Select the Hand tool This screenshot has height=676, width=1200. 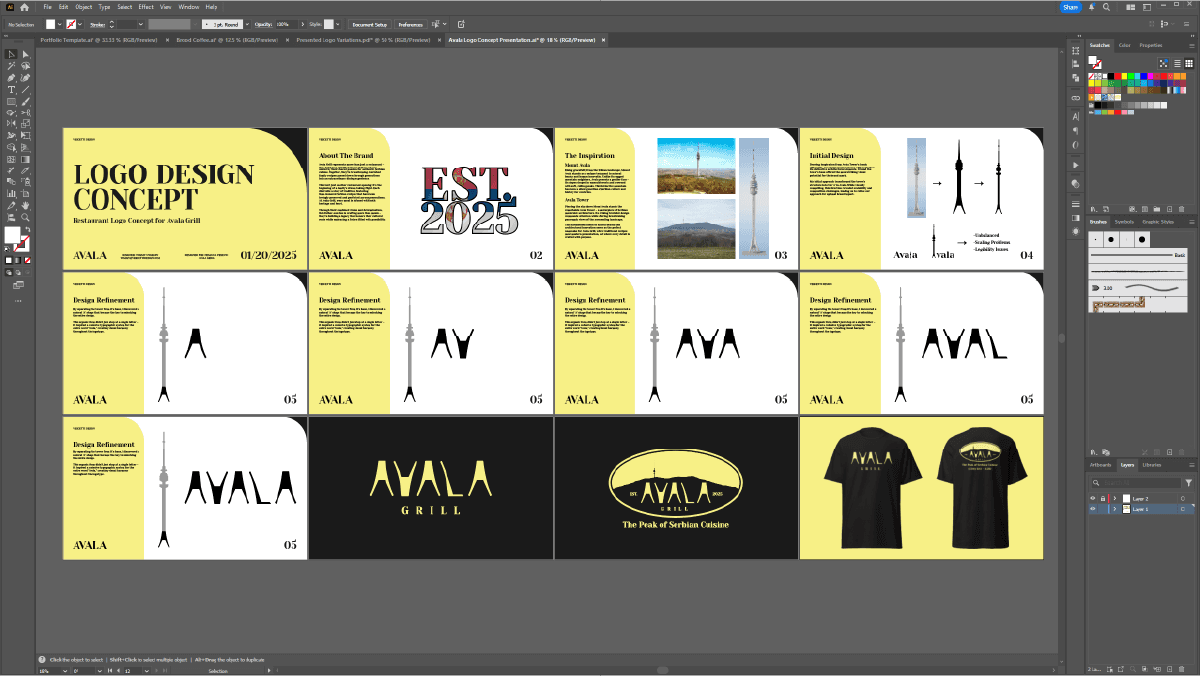pos(25,205)
